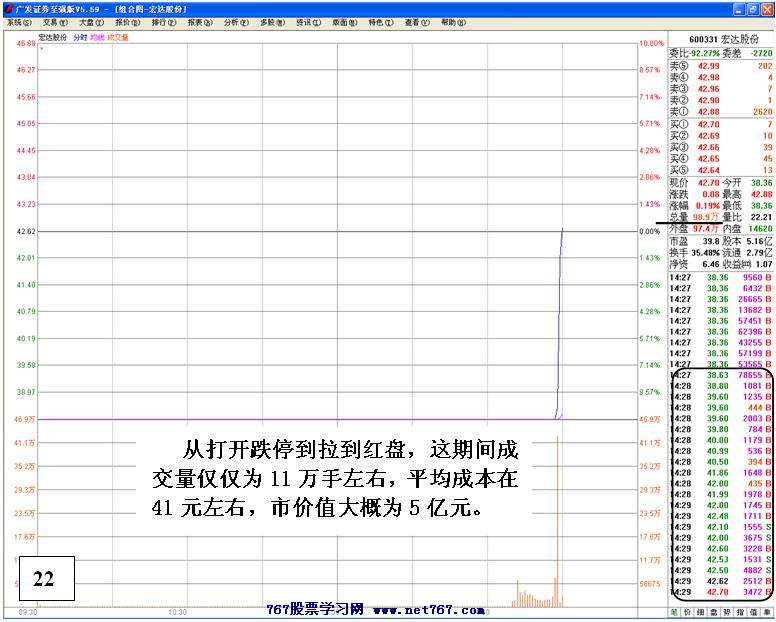Open the 报表 menu
Viewport: 776px width, 622px height.
[200, 22]
